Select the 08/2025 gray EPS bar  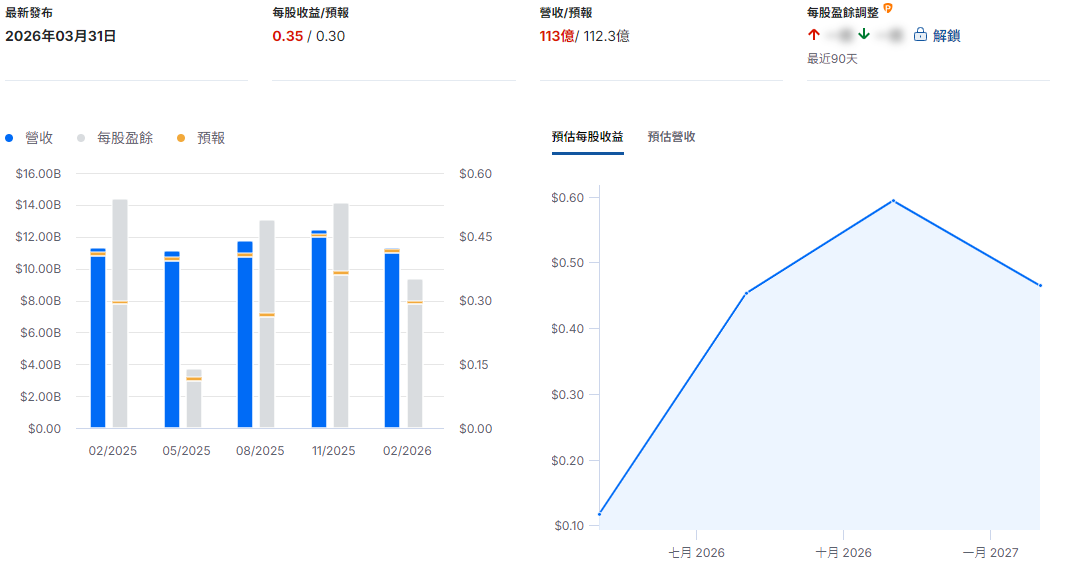[x=267, y=324]
